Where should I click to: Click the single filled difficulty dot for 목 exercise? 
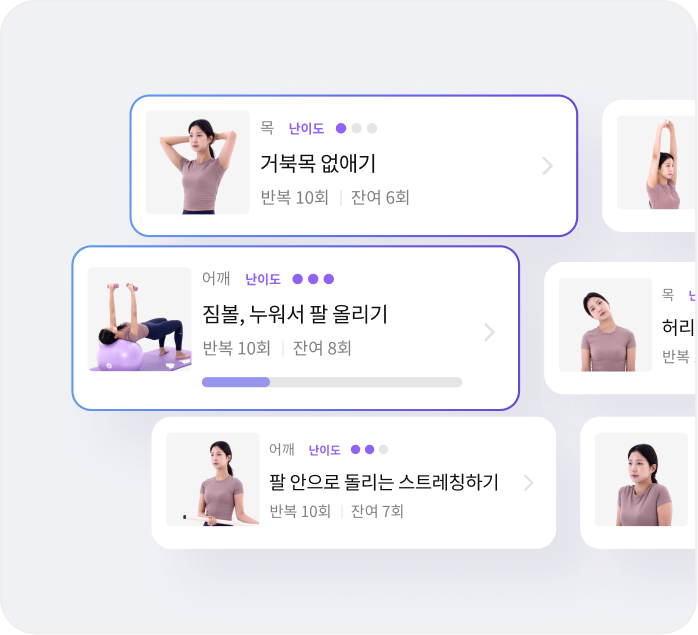[341, 128]
